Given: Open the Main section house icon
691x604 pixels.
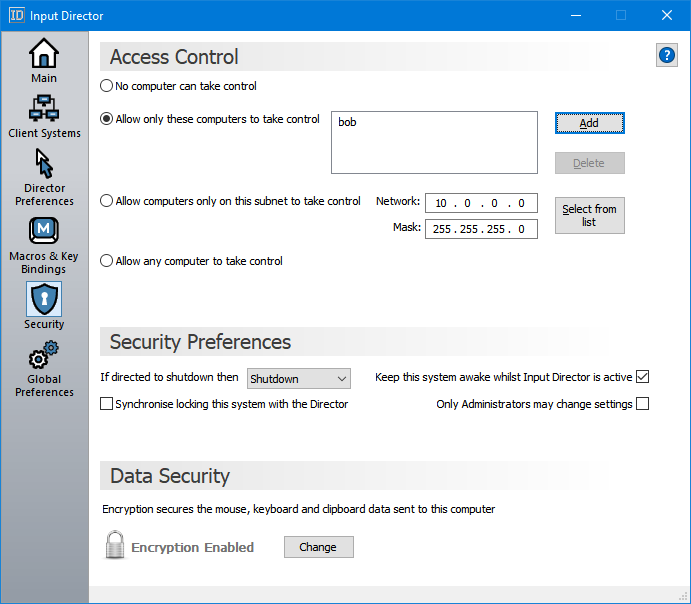Looking at the screenshot, I should click(44, 54).
